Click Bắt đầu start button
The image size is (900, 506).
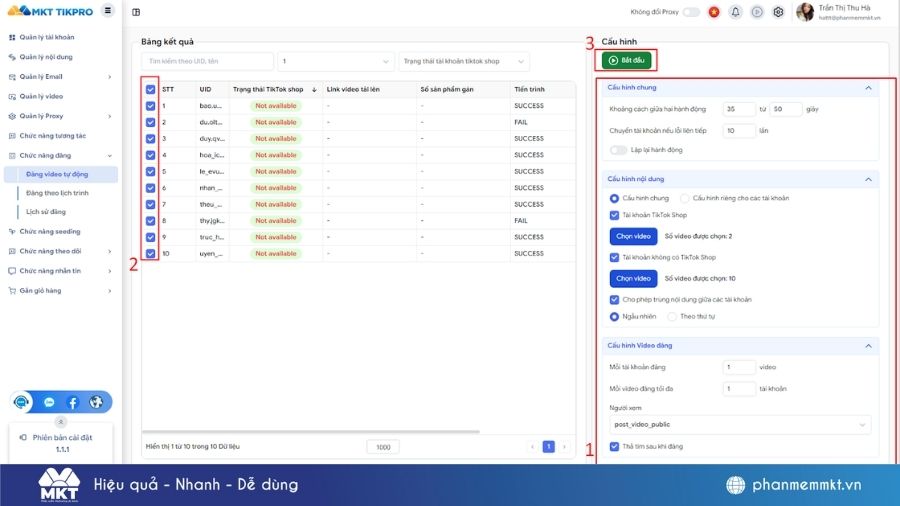(626, 60)
